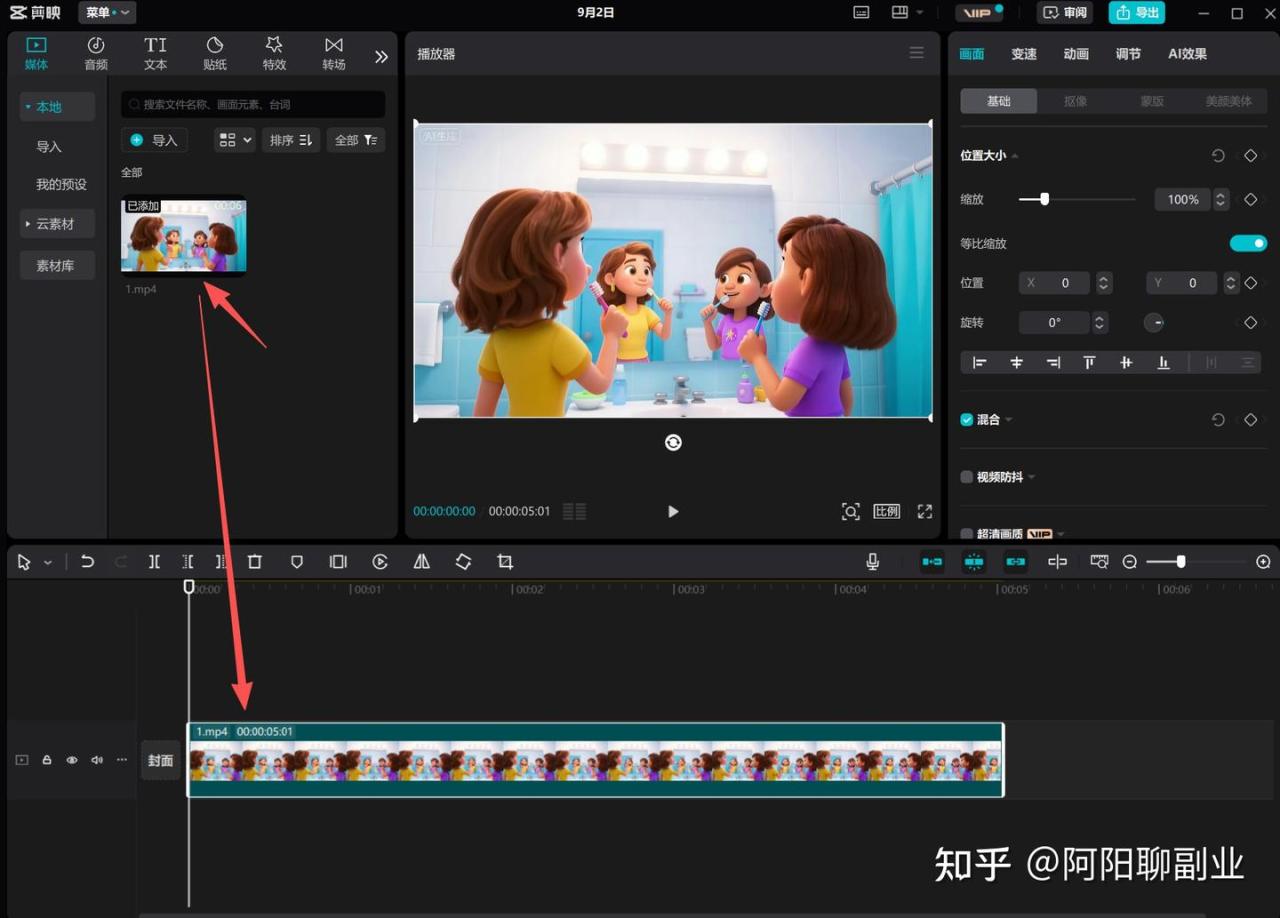Image resolution: width=1280 pixels, height=918 pixels.
Task: Click the Import (导入) button with plus
Action: pyautogui.click(x=155, y=140)
